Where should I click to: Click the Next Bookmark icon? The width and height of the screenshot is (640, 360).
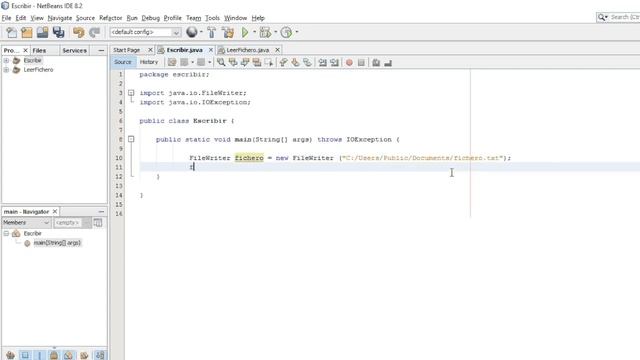click(x=295, y=62)
